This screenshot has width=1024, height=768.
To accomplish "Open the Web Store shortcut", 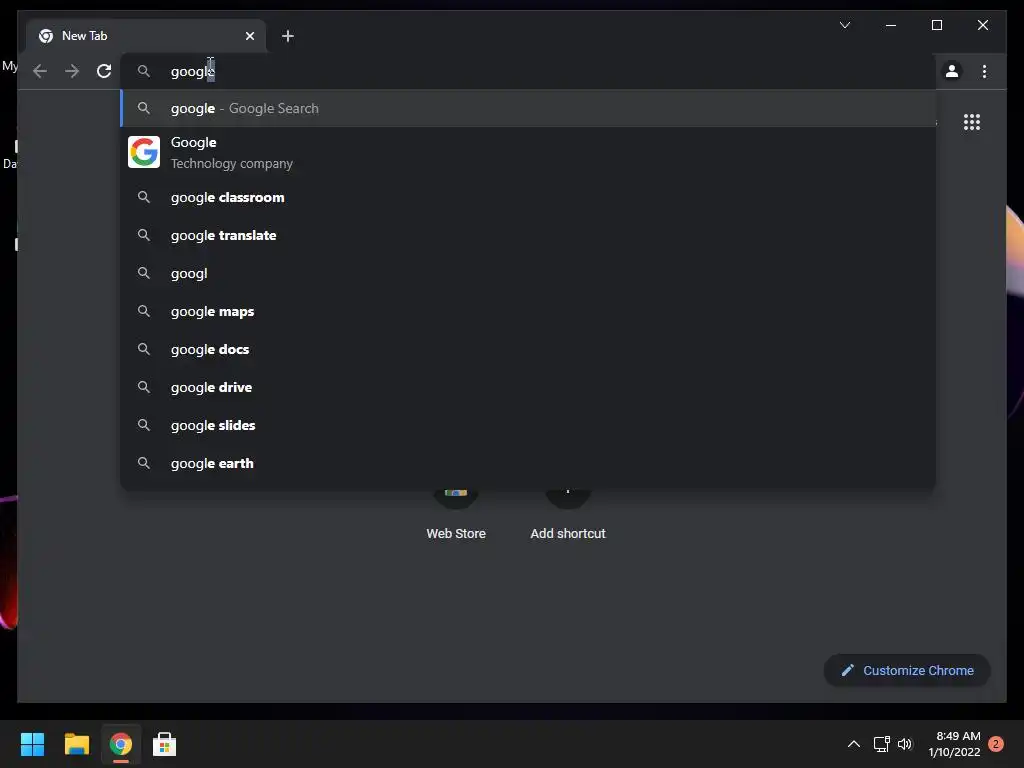I will [456, 515].
